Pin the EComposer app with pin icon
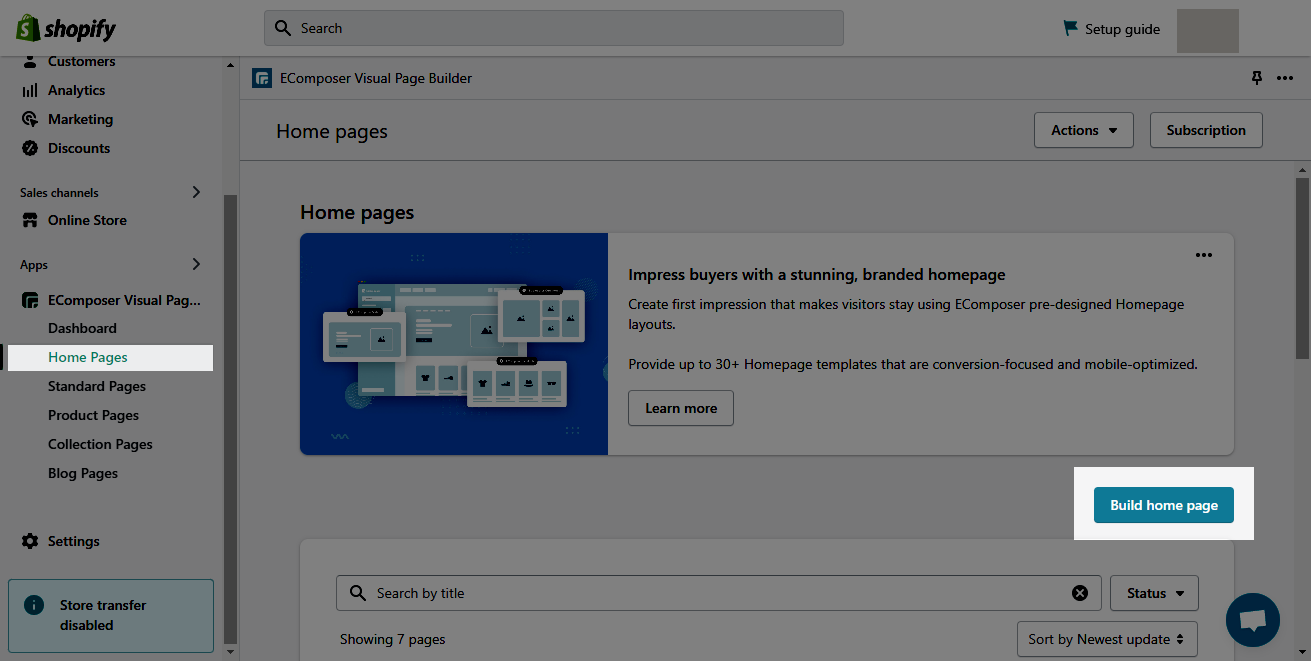The height and width of the screenshot is (661, 1311). (x=1257, y=78)
